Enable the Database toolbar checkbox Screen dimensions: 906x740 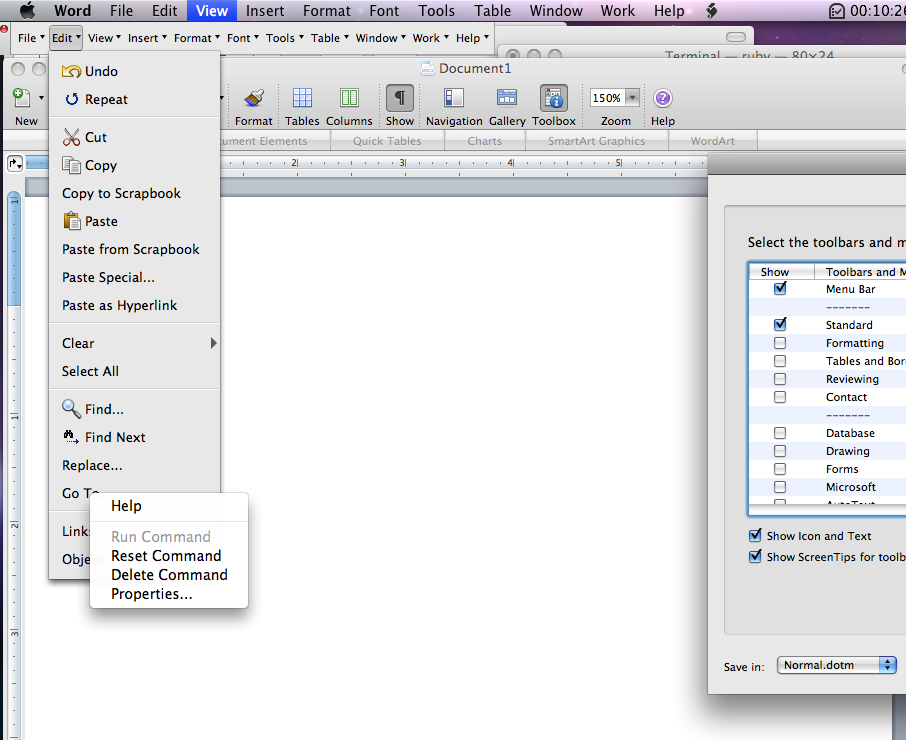point(780,433)
